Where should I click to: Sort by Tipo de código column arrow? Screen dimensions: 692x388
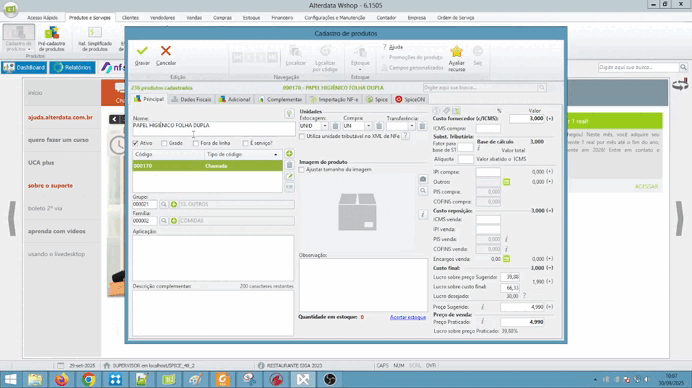coord(275,154)
